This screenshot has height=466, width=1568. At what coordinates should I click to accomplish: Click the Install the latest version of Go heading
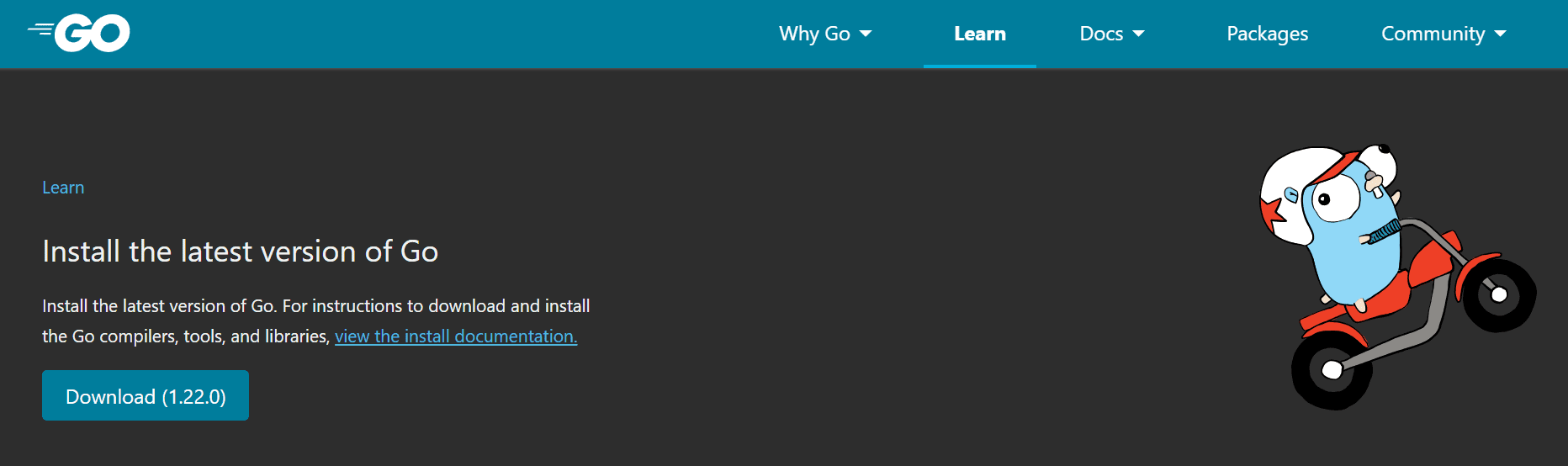[241, 252]
